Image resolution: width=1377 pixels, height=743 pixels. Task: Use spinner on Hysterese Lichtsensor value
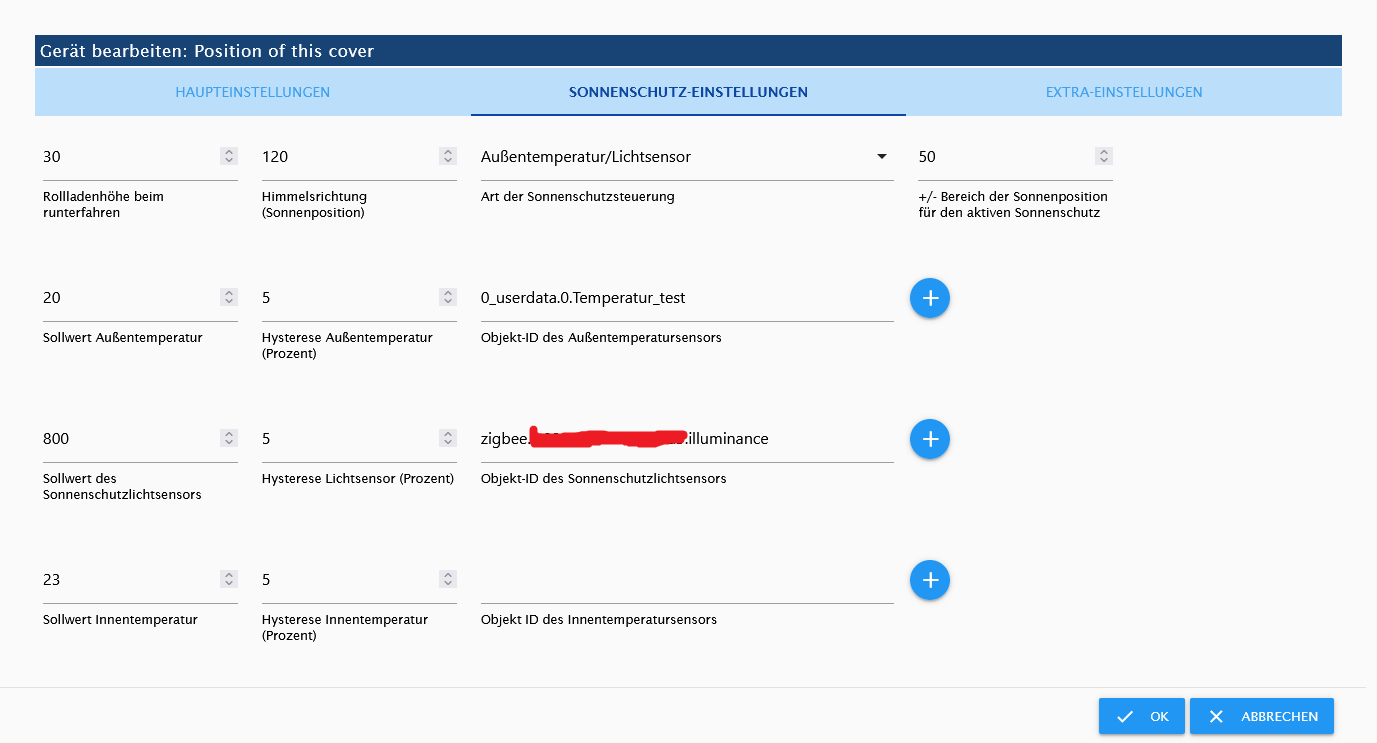pos(448,438)
